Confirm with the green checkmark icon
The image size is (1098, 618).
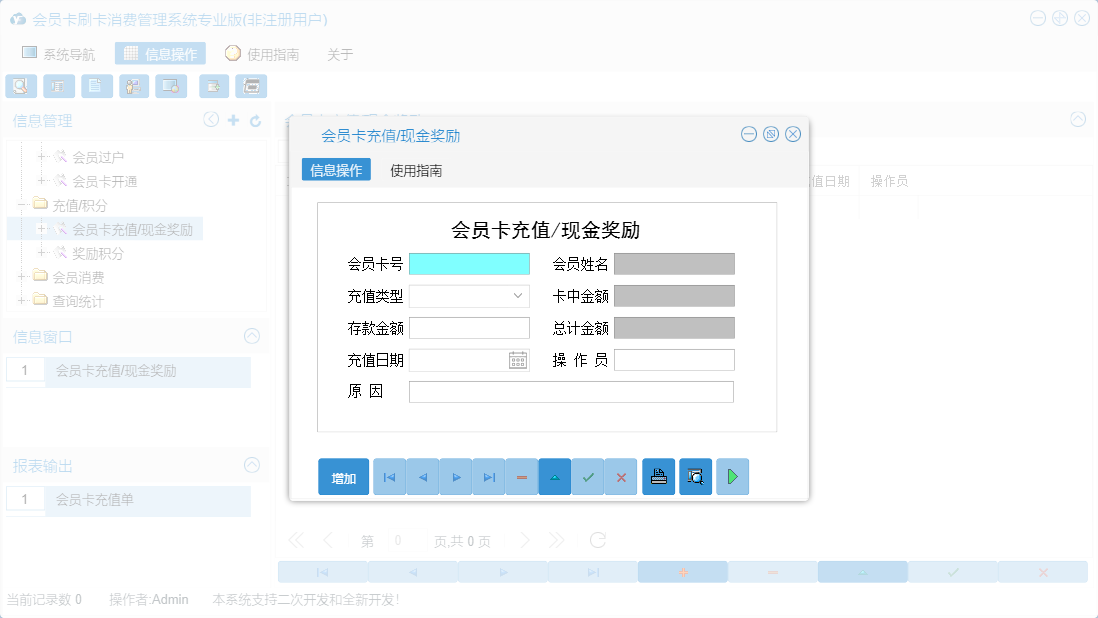pos(588,477)
